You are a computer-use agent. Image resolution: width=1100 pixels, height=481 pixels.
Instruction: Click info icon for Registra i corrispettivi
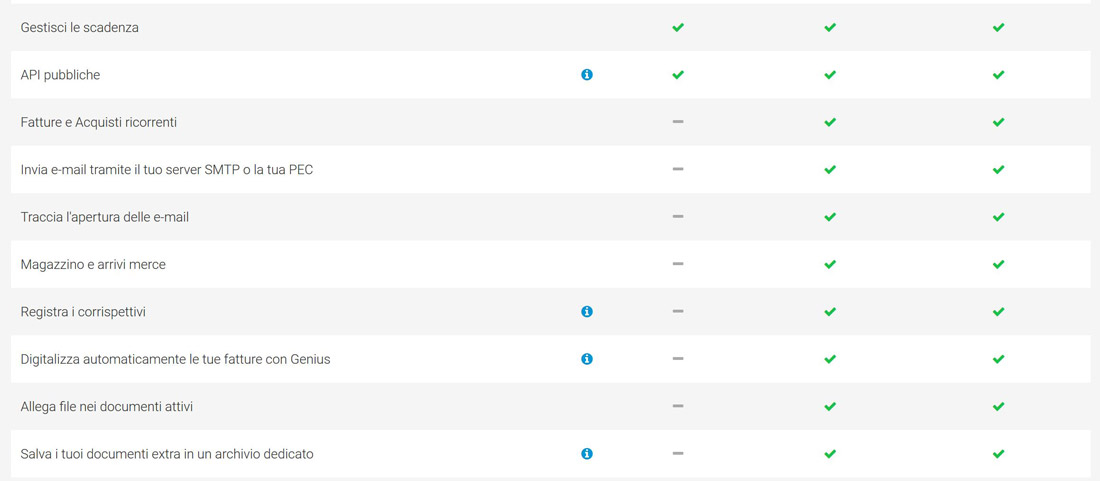[587, 311]
